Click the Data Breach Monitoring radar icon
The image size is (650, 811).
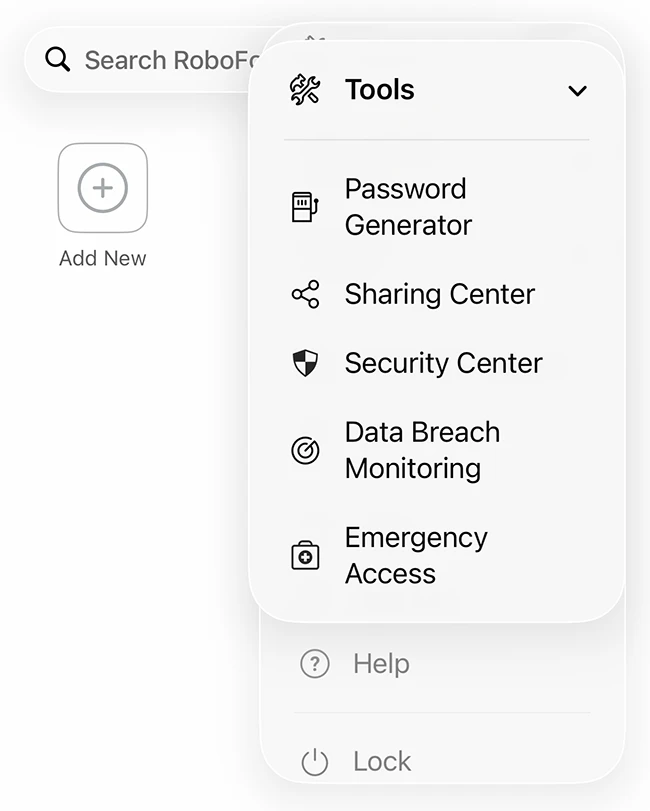(x=305, y=451)
